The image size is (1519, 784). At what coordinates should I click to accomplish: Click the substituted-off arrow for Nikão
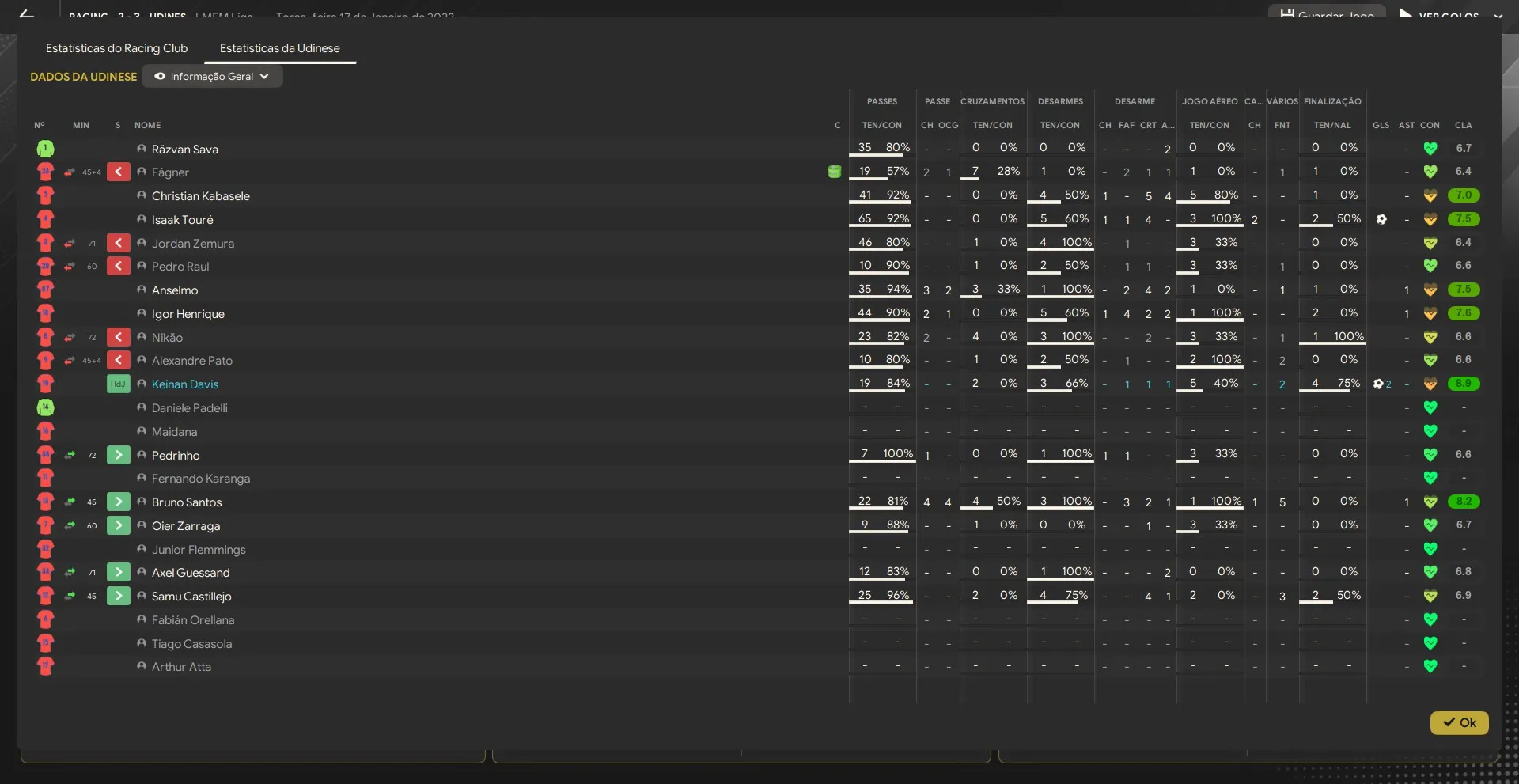(x=118, y=337)
